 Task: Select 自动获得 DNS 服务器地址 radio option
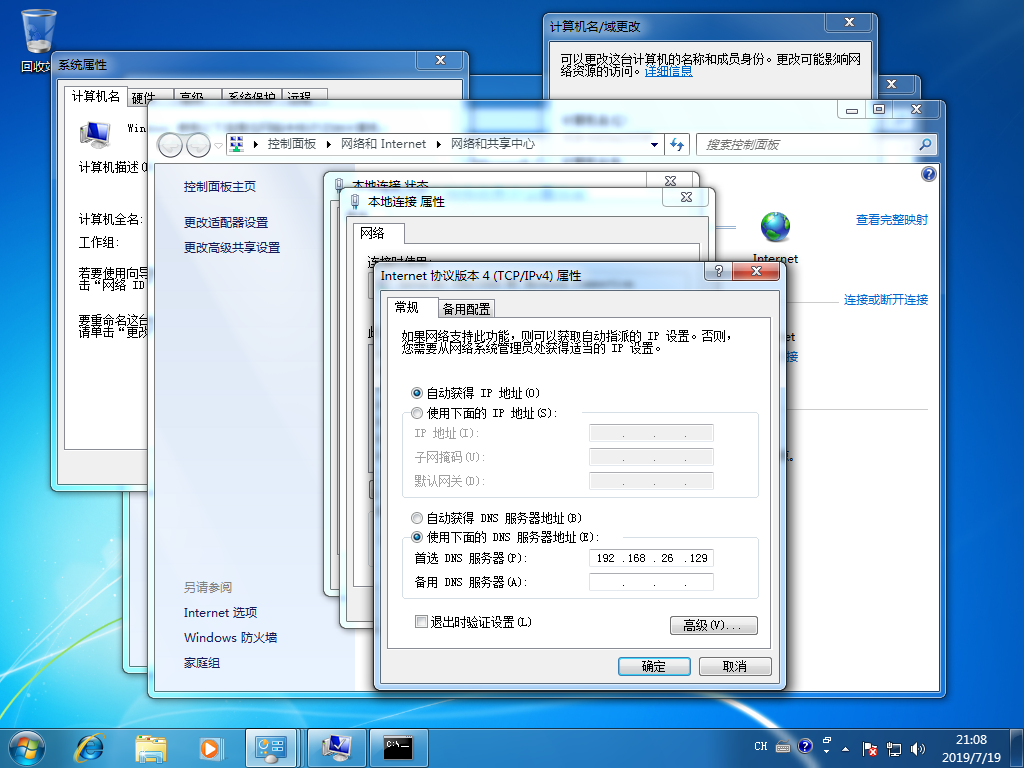(x=418, y=518)
